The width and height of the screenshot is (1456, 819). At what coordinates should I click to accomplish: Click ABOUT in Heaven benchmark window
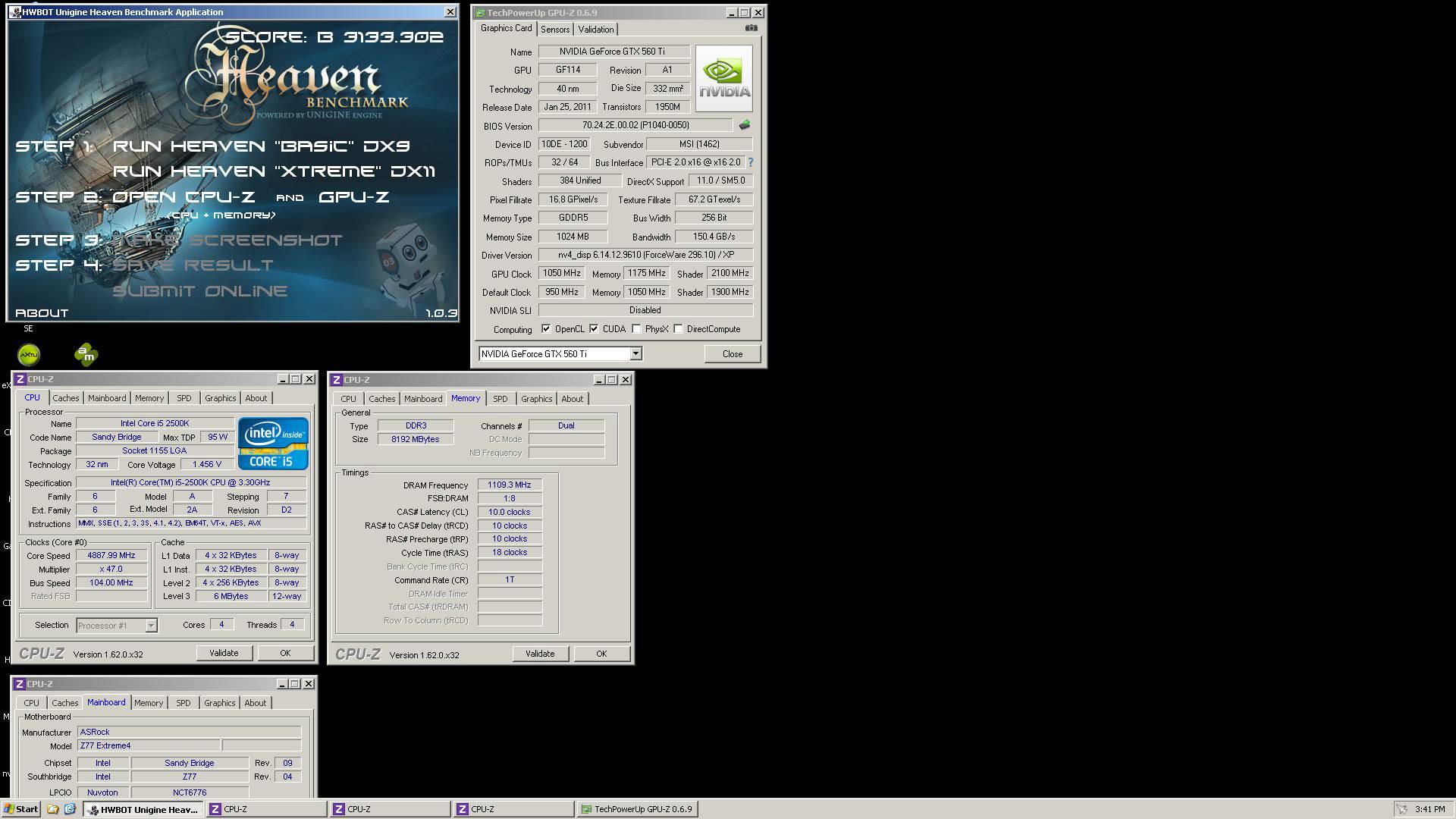(42, 313)
